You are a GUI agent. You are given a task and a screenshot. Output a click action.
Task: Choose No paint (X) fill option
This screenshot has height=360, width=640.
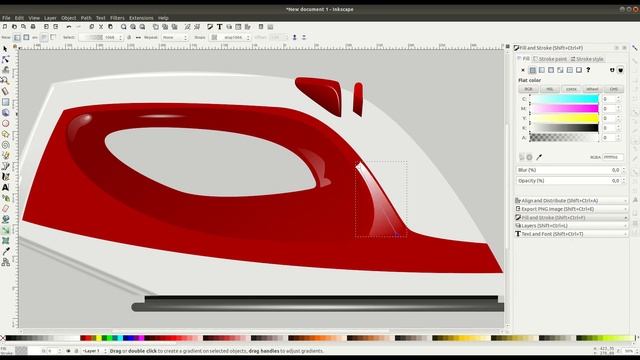(x=523, y=70)
